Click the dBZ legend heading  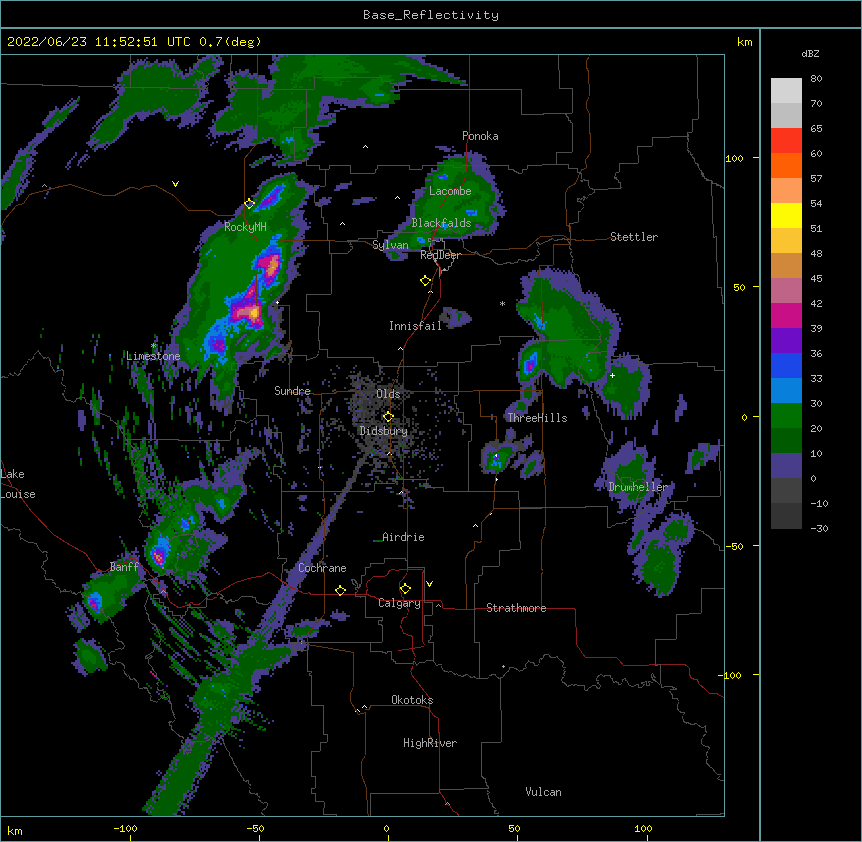click(810, 53)
